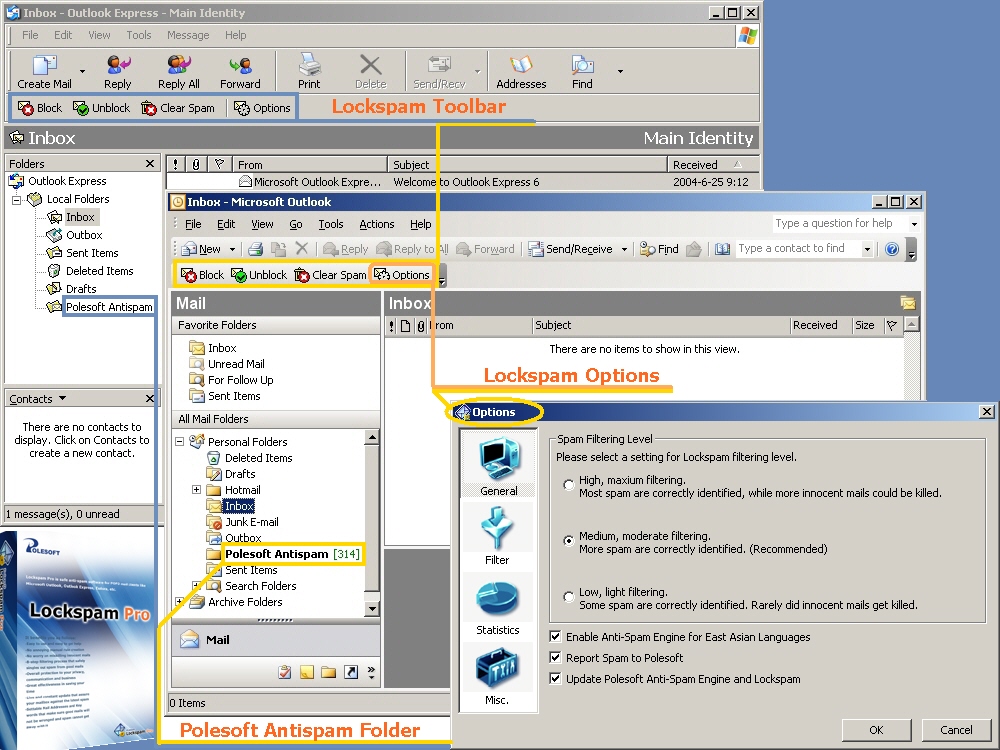Open Message menu in Outlook Express

coord(188,35)
